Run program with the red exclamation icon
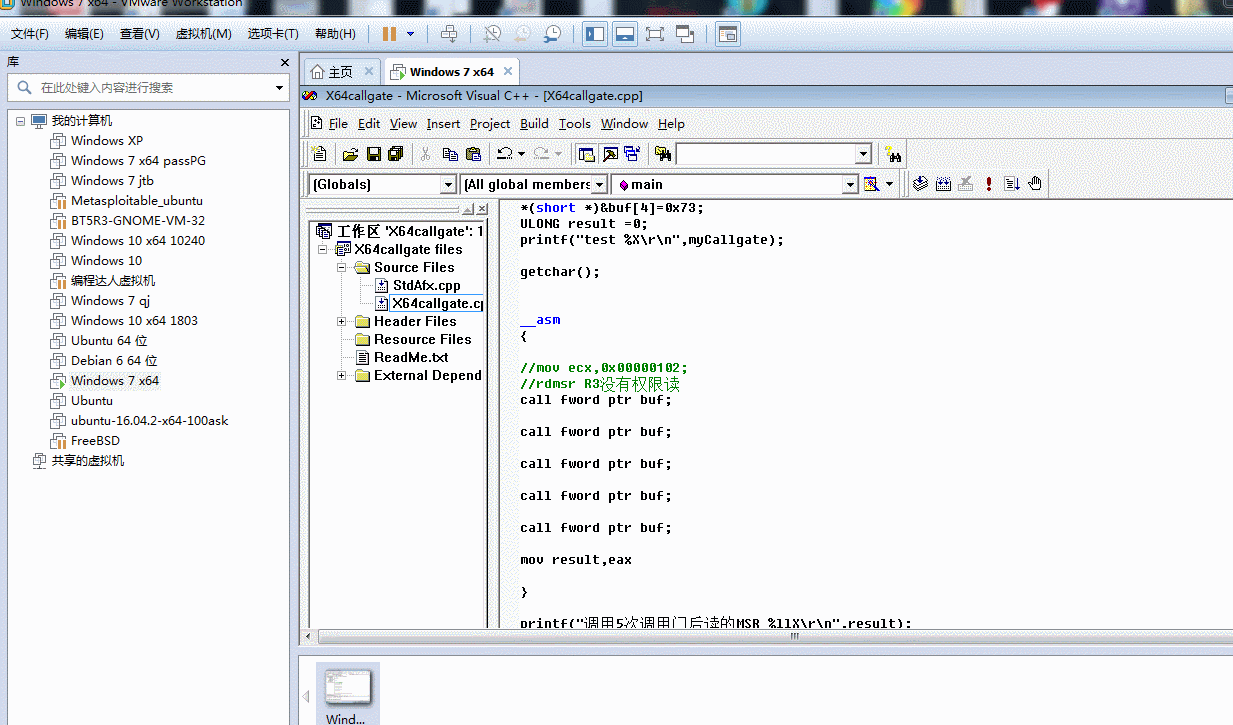 click(x=989, y=184)
